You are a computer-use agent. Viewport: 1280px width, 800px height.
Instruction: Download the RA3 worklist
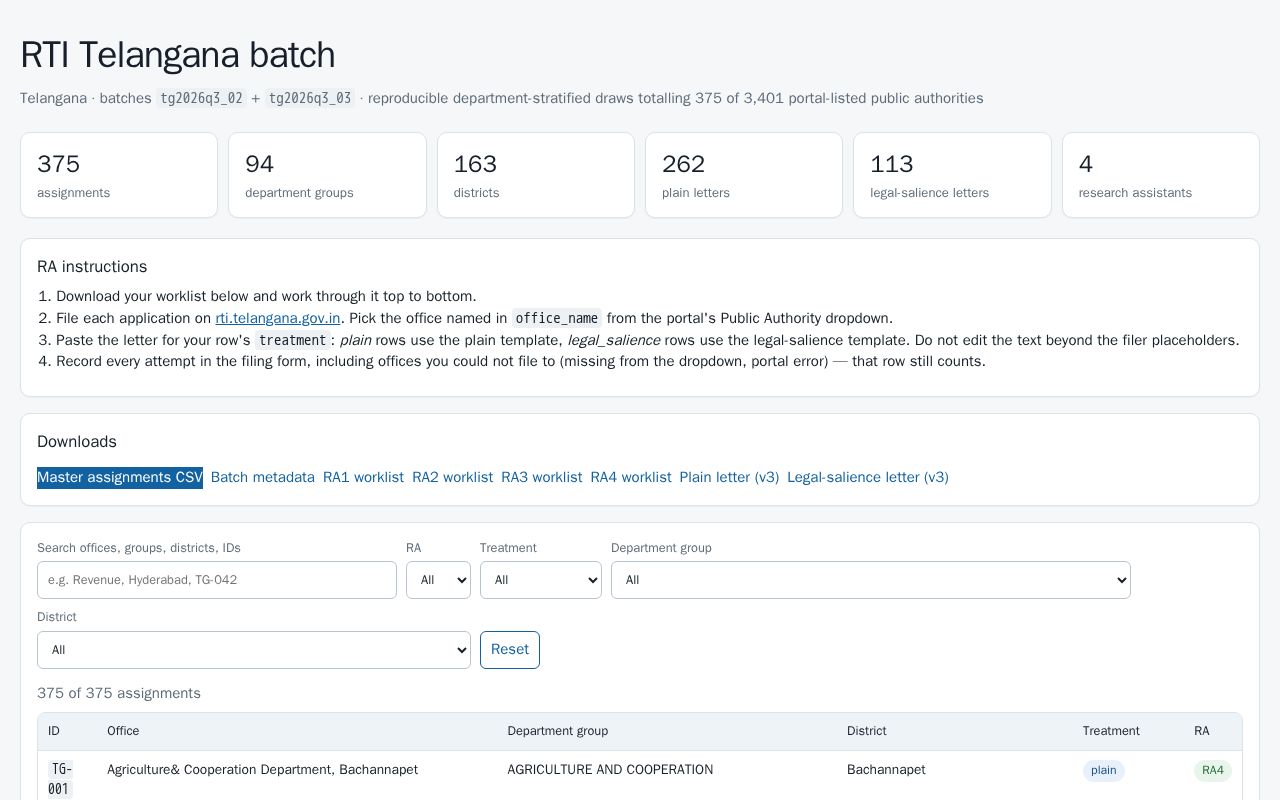click(x=541, y=478)
